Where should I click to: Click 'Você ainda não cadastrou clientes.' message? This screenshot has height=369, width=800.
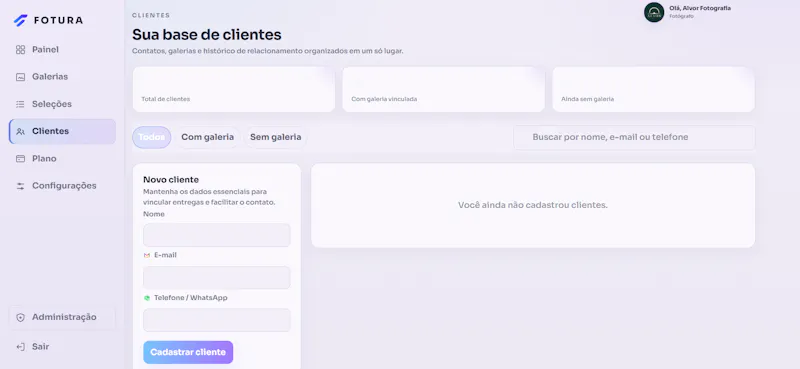coord(533,205)
